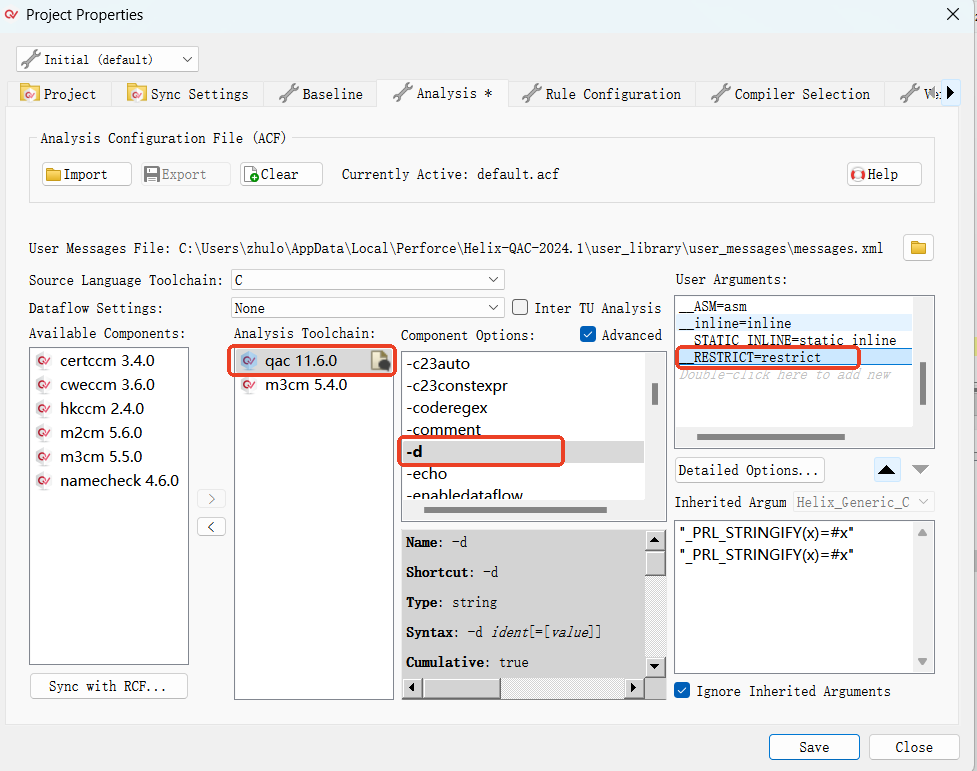Select cweccm 3.6.0 component
This screenshot has height=771, width=977.
[107, 385]
